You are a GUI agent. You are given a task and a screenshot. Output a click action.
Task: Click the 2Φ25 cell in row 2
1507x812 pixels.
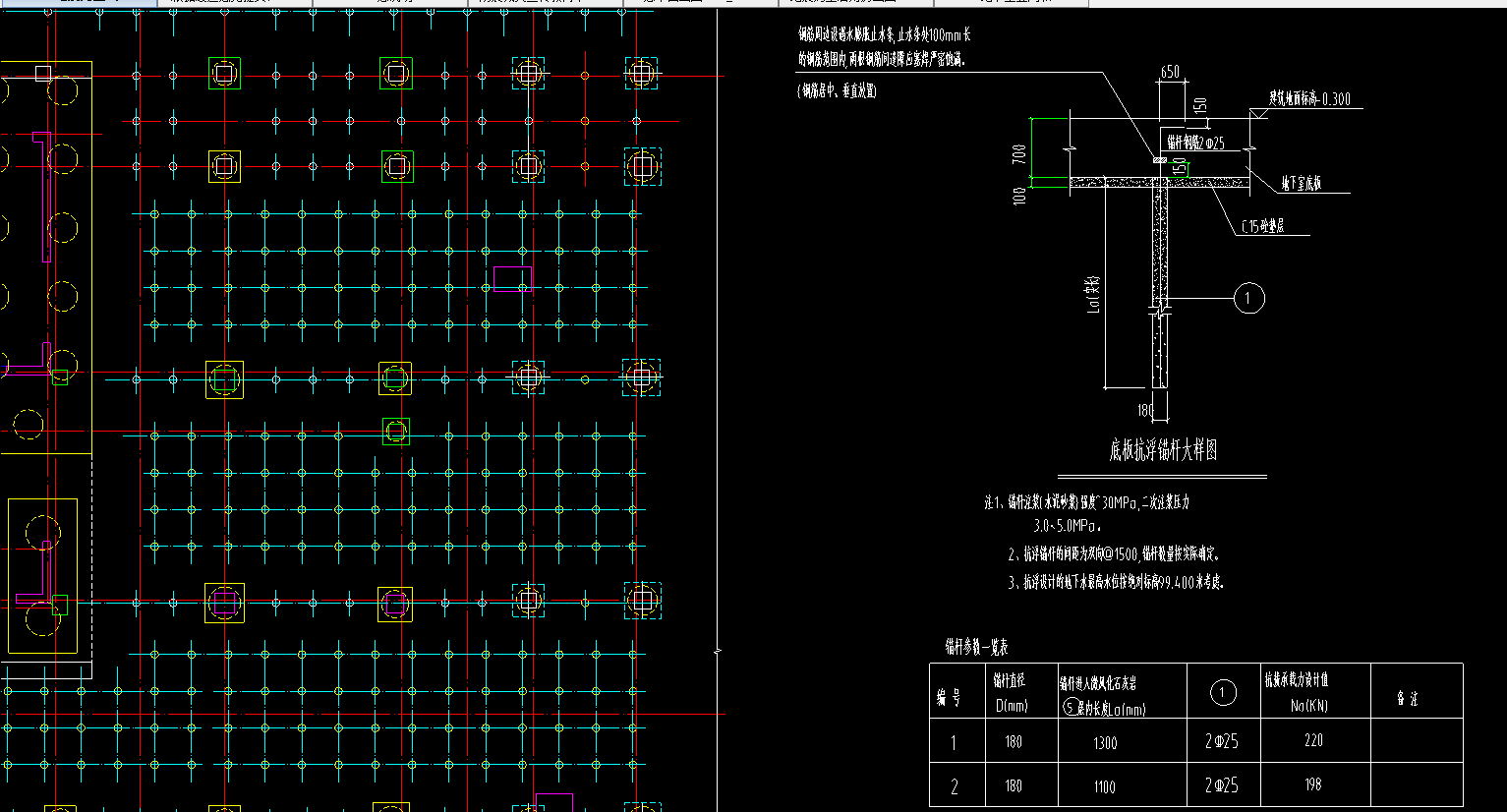click(x=1222, y=785)
